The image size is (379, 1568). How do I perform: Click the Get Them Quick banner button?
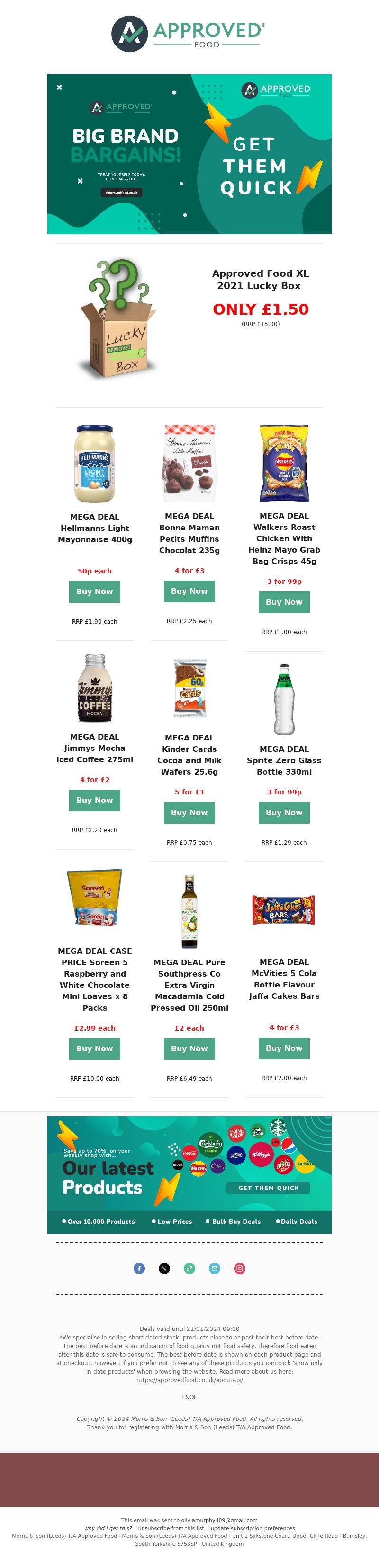point(269,1188)
